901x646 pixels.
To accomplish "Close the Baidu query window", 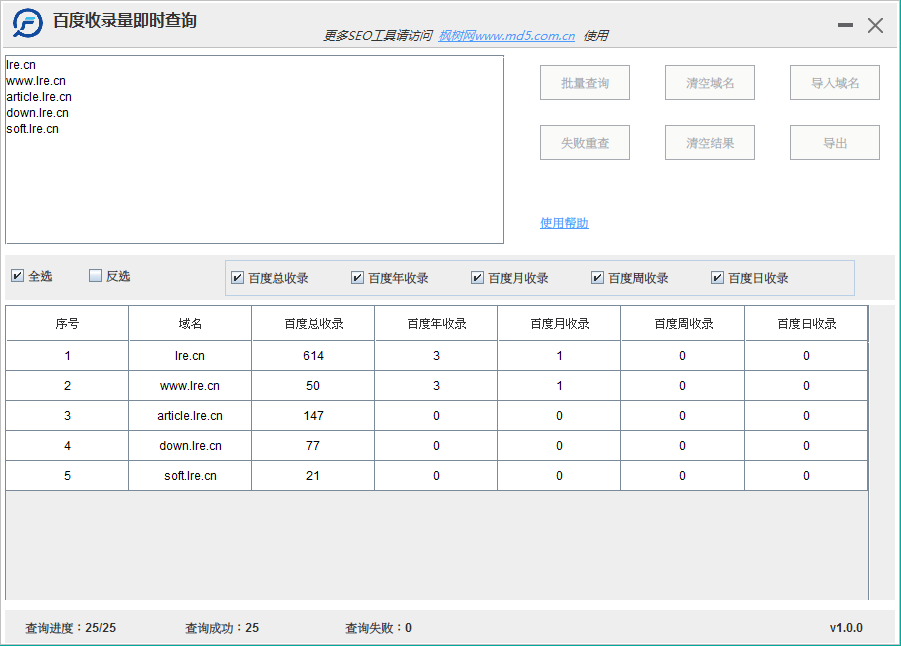I will 875,26.
